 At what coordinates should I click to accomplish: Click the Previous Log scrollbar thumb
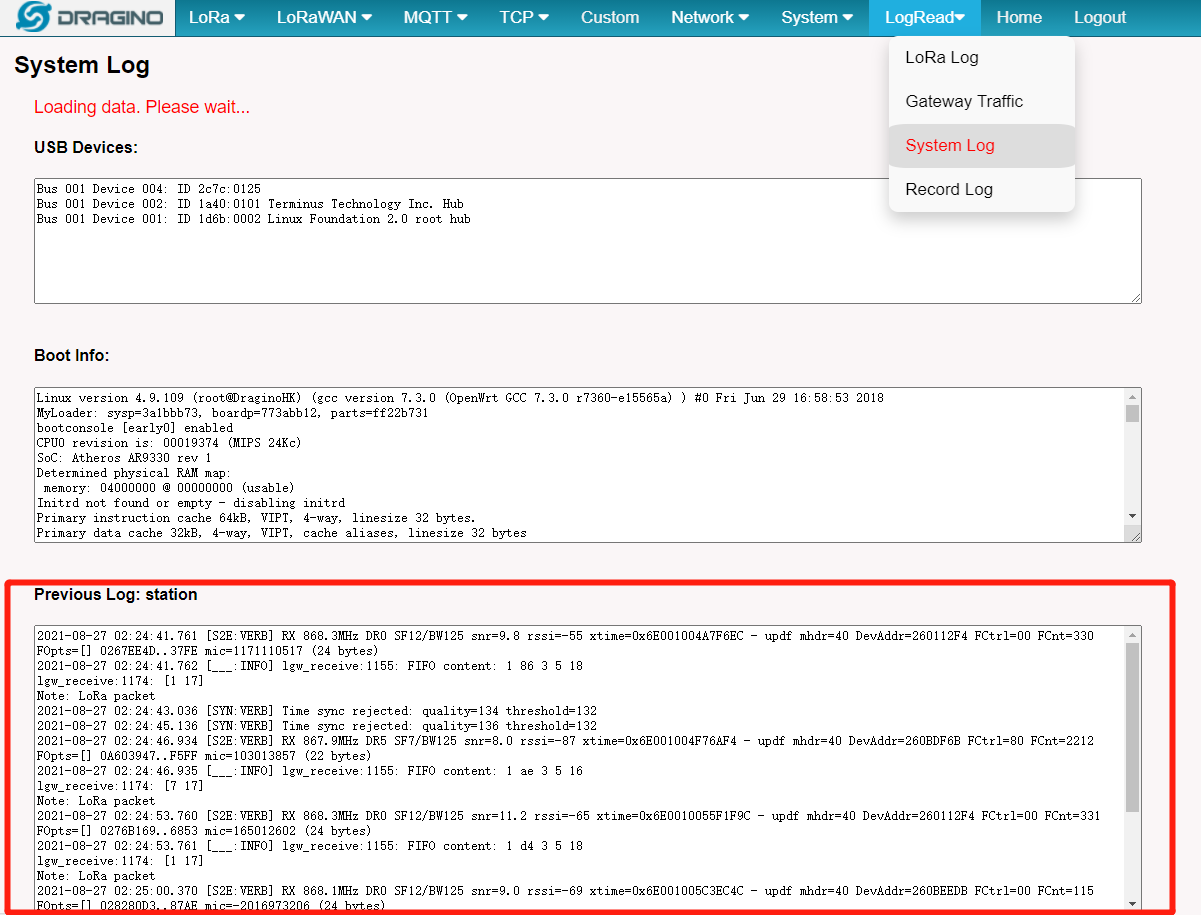coord(1132,727)
